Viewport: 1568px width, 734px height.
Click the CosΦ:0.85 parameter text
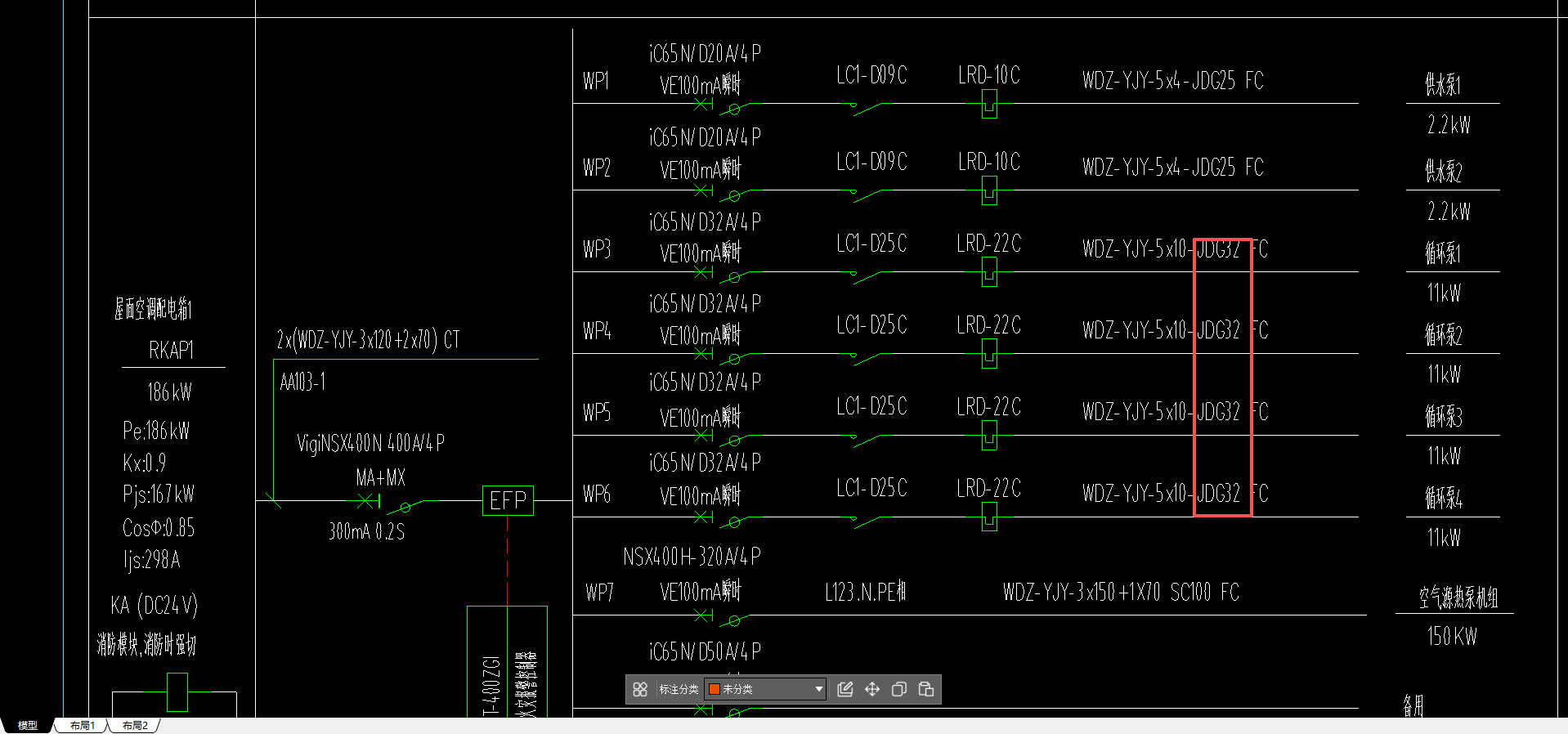159,527
